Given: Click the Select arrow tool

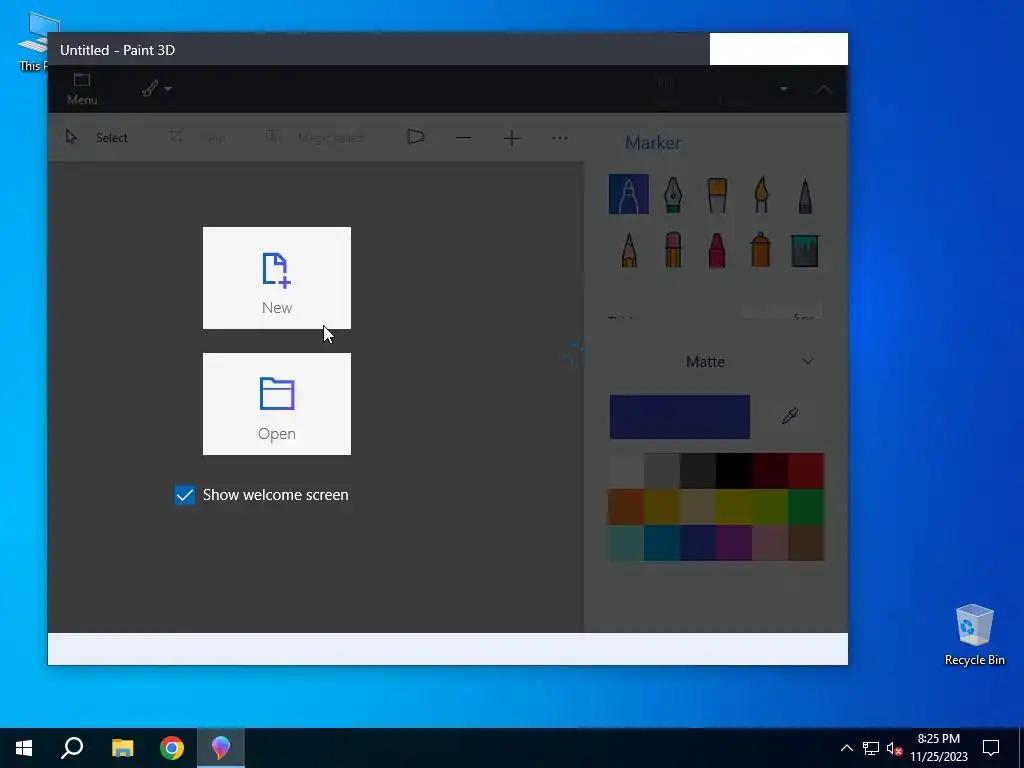Looking at the screenshot, I should point(97,137).
